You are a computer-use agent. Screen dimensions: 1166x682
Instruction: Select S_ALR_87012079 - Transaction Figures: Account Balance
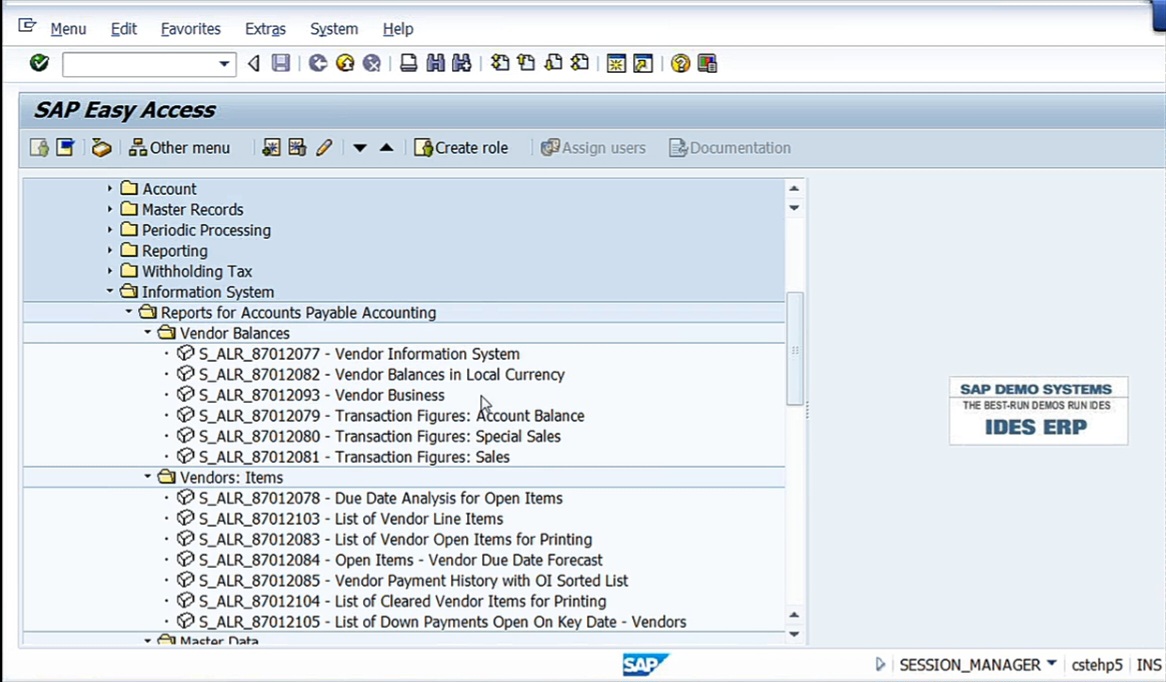click(391, 416)
